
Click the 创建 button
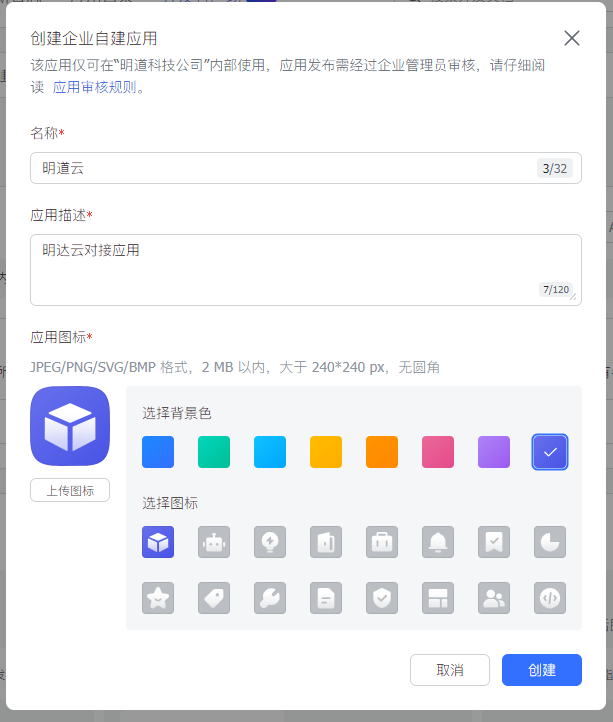coord(542,670)
